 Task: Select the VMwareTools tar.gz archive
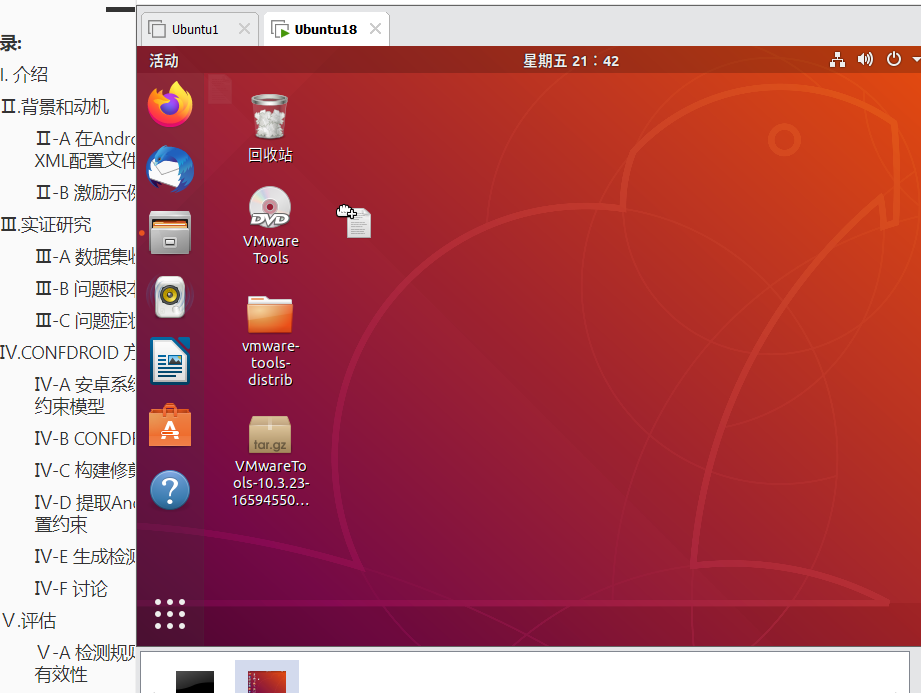click(x=270, y=461)
